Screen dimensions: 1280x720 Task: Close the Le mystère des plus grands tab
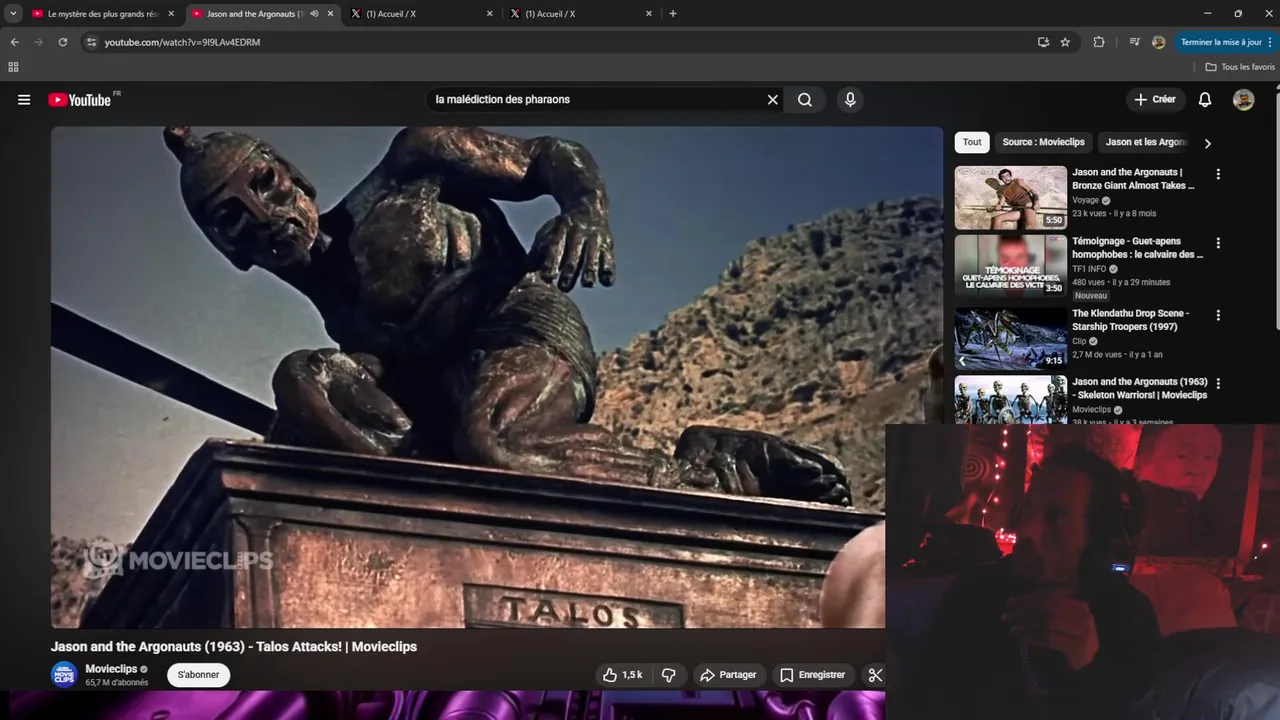[171, 14]
